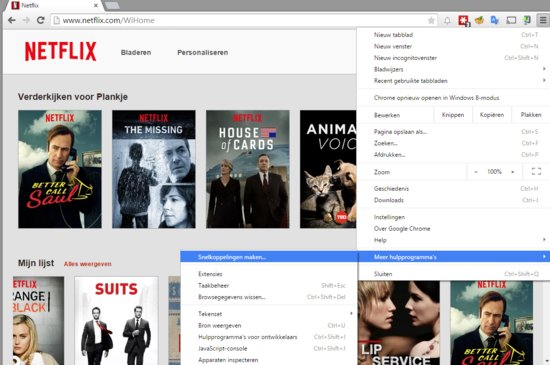Bookmark the page with the star icon

(x=431, y=20)
